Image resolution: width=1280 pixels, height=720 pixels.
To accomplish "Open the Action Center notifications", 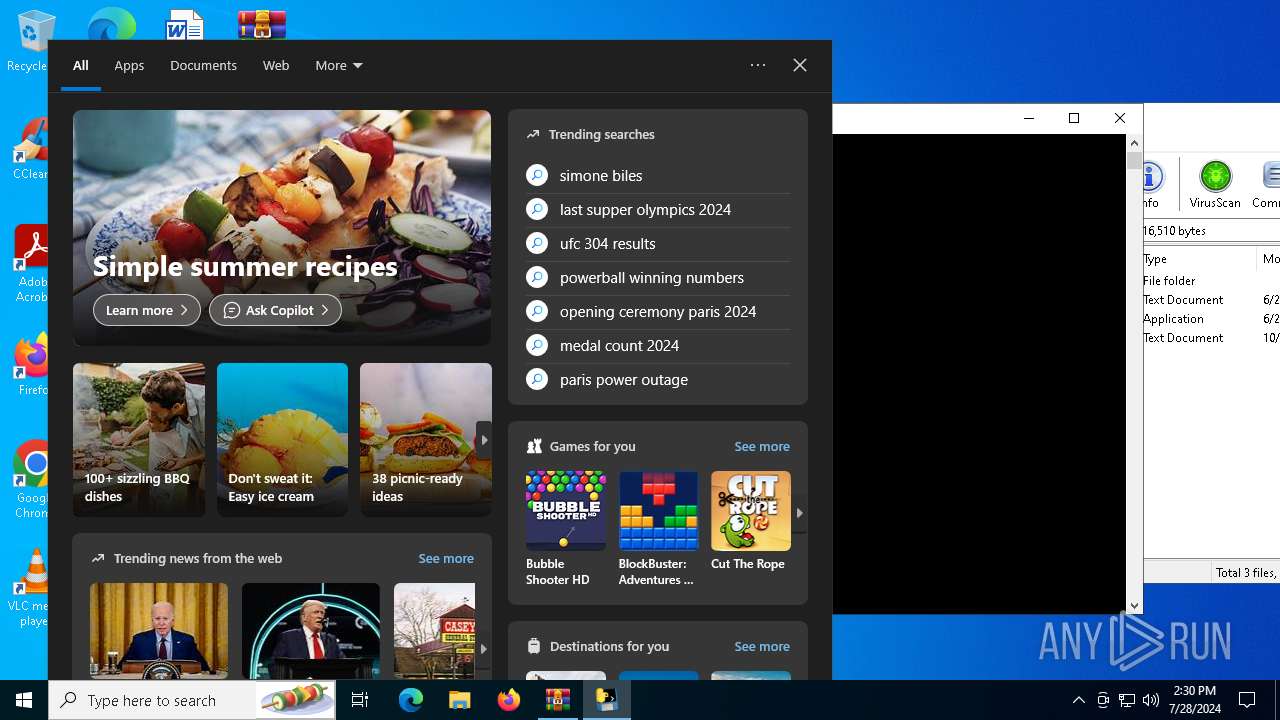I will (1247, 700).
